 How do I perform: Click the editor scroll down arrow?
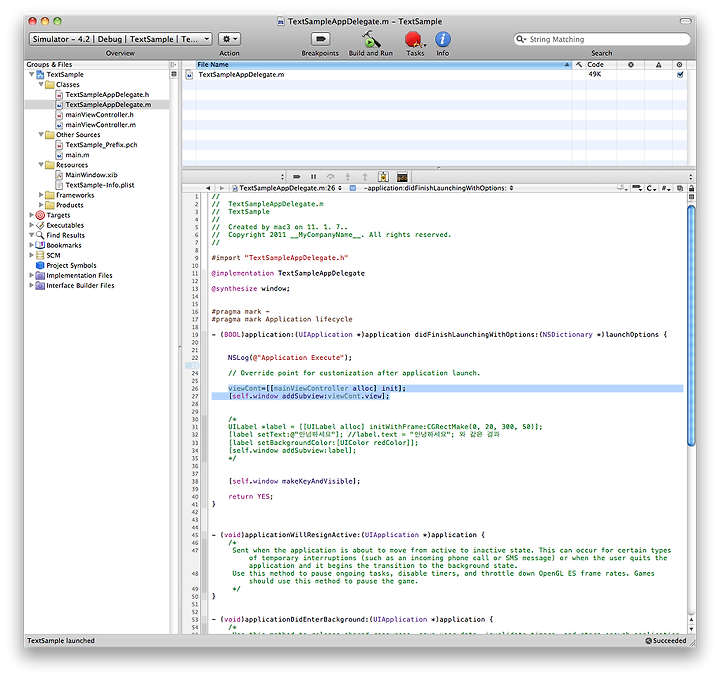691,629
